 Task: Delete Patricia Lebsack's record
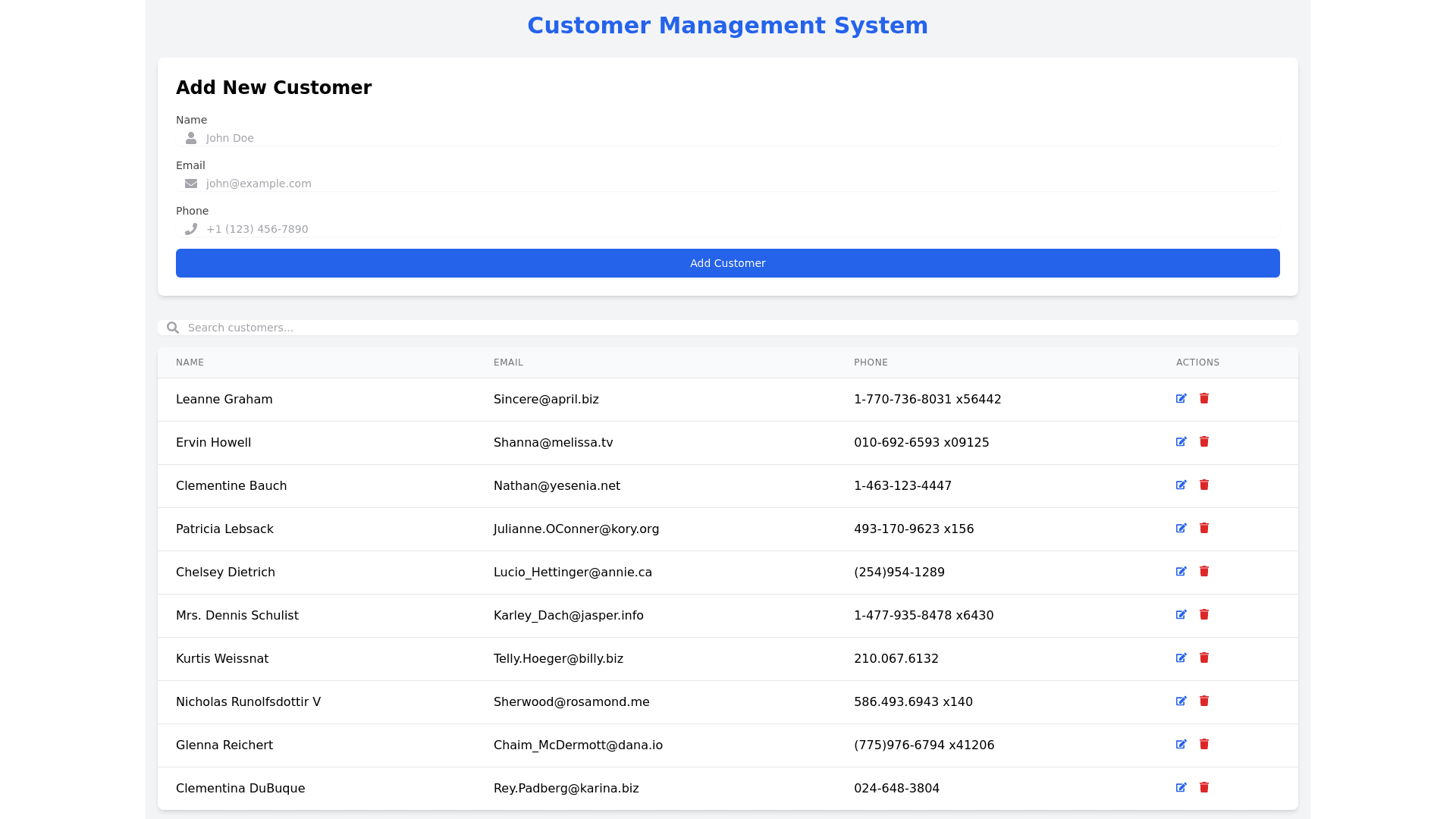pyautogui.click(x=1203, y=529)
